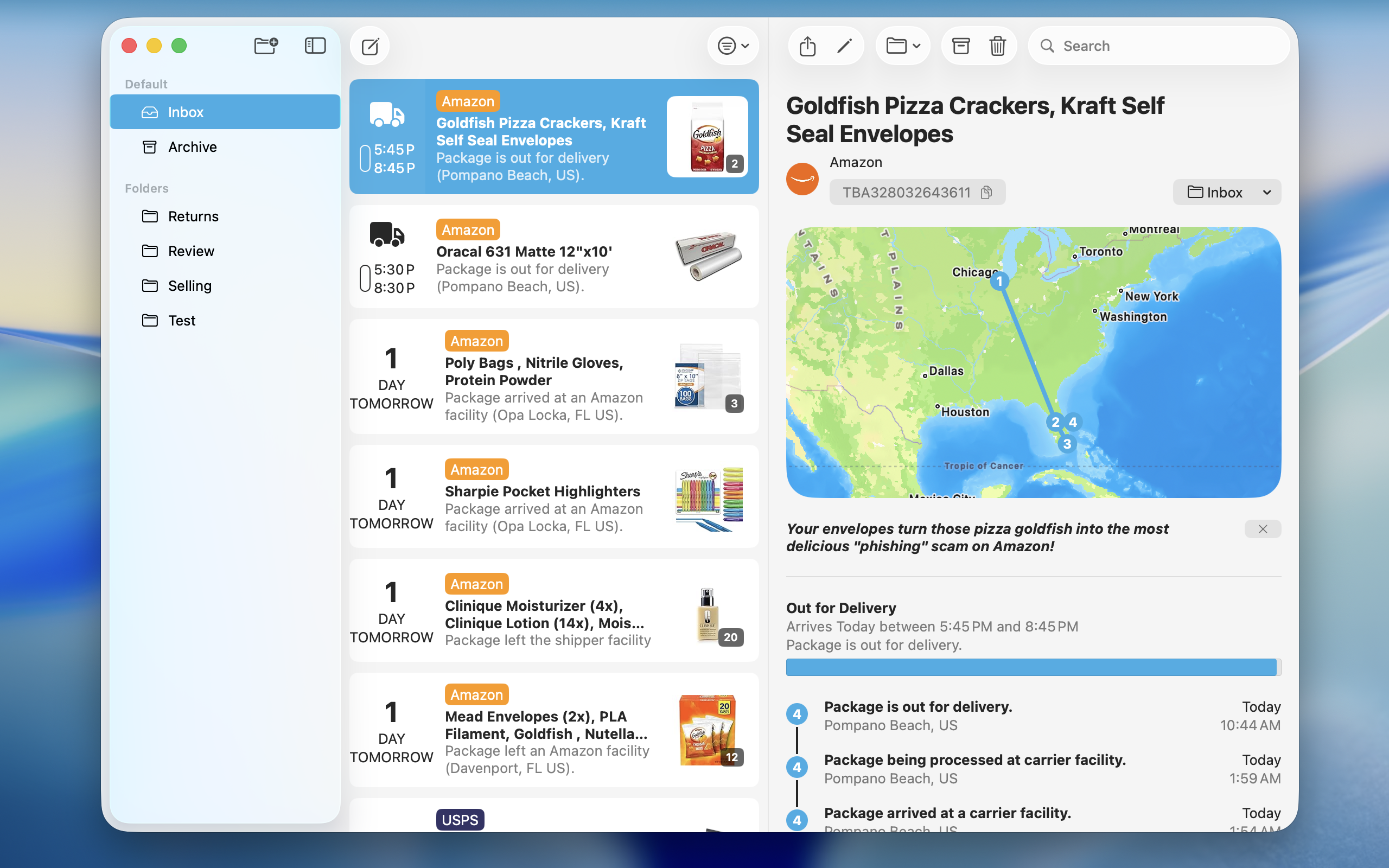The height and width of the screenshot is (868, 1389).
Task: Open the Archive mailbox
Action: pyautogui.click(x=225, y=147)
